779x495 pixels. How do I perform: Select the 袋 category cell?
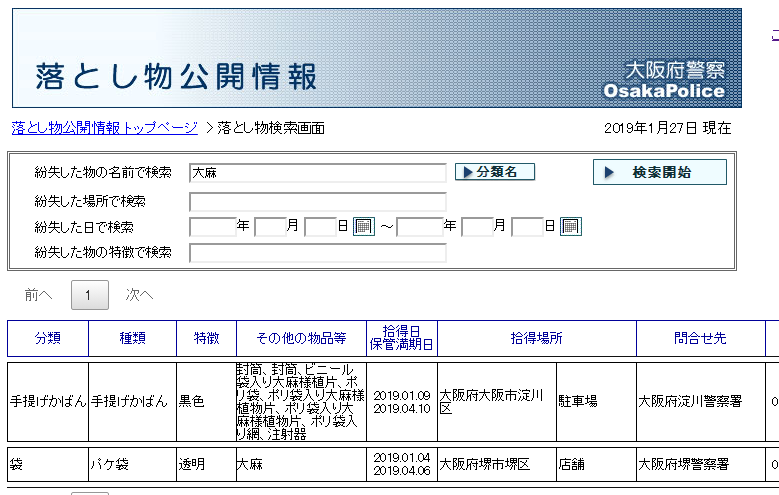tap(48, 464)
